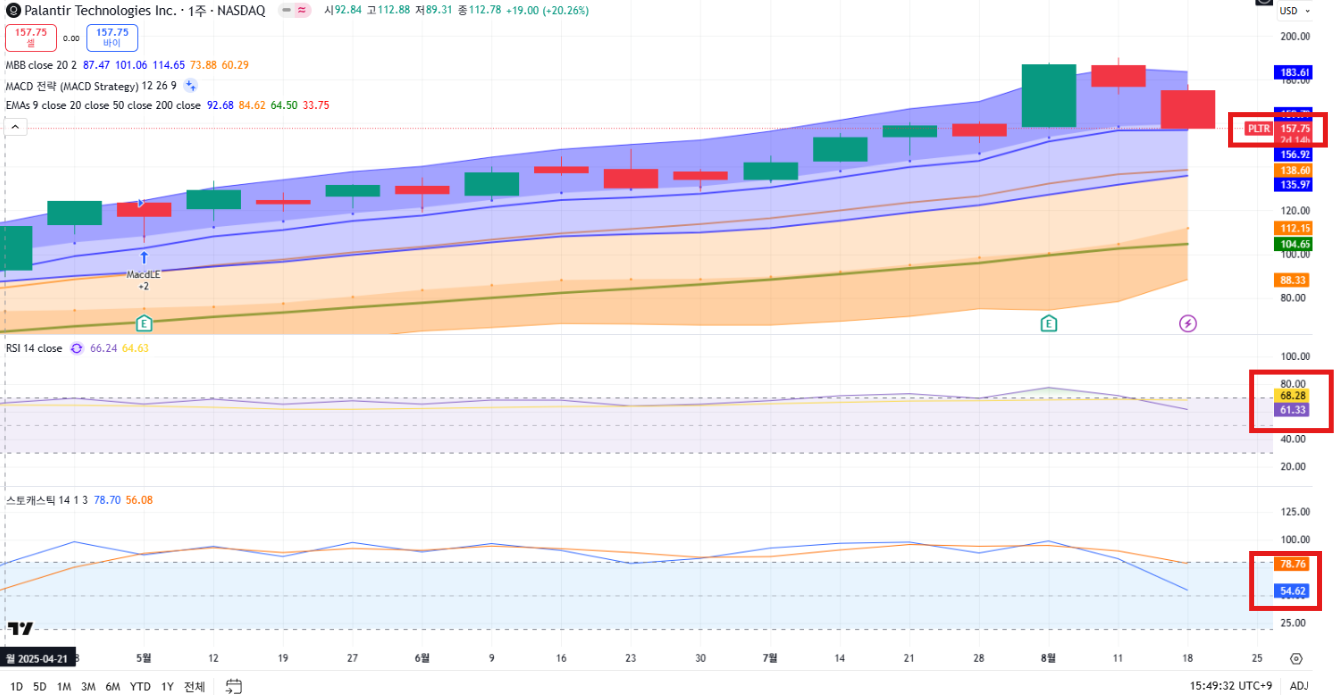Click the 183.61 blue price label

tap(1295, 73)
